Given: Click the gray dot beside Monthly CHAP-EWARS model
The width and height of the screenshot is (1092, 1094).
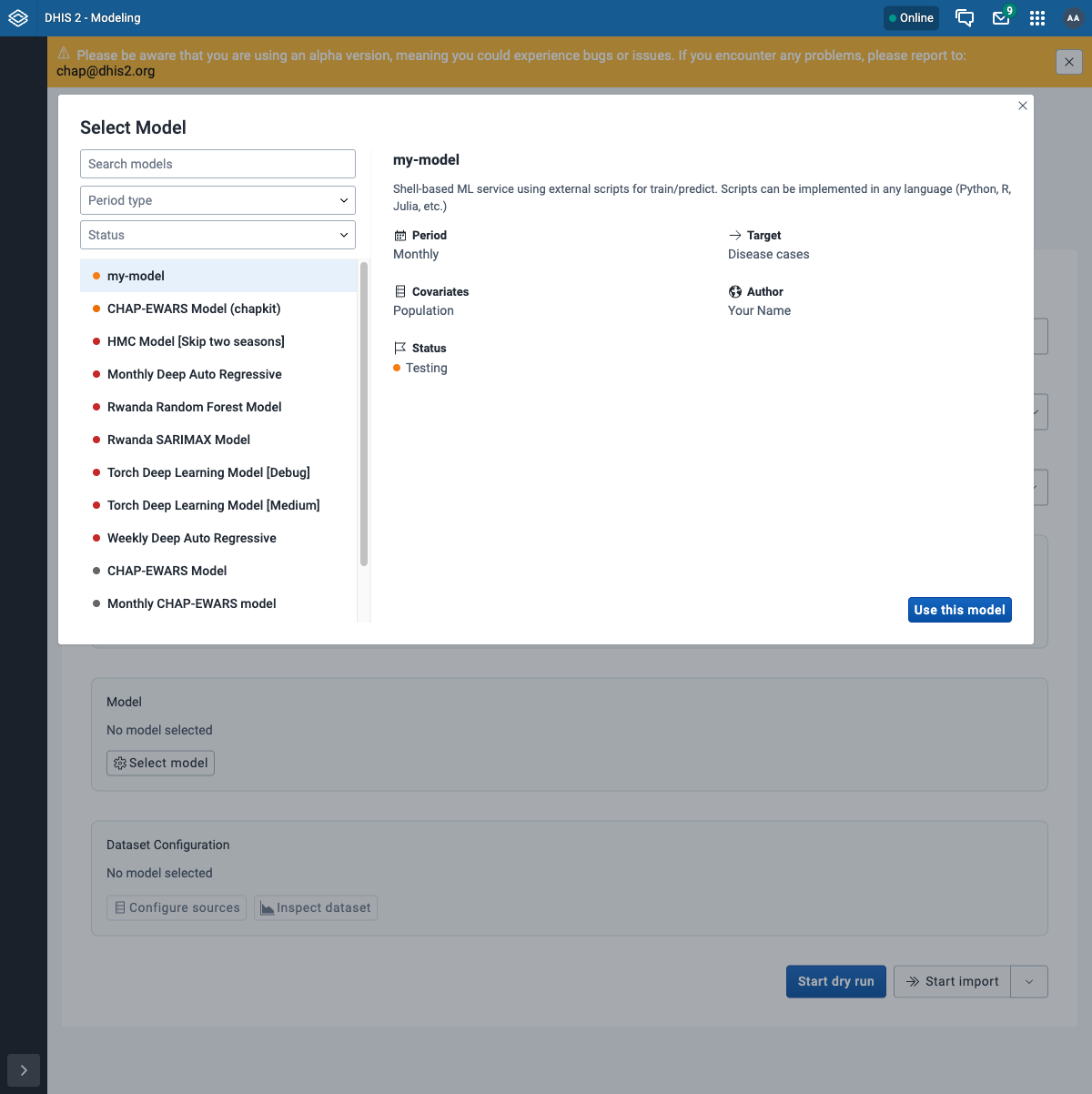Looking at the screenshot, I should 96,603.
